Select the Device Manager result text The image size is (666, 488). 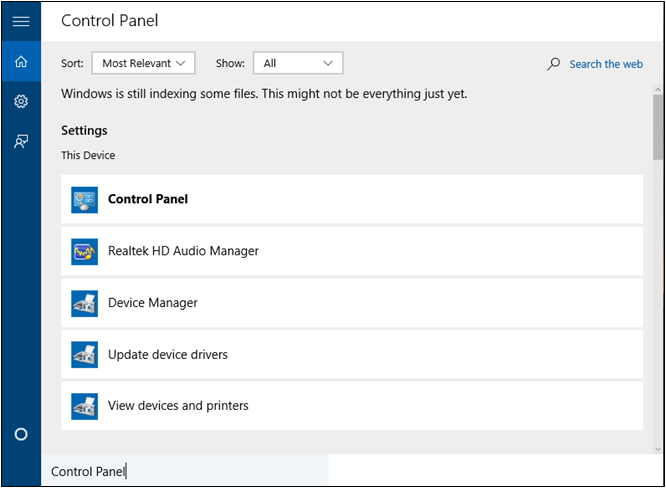point(153,303)
